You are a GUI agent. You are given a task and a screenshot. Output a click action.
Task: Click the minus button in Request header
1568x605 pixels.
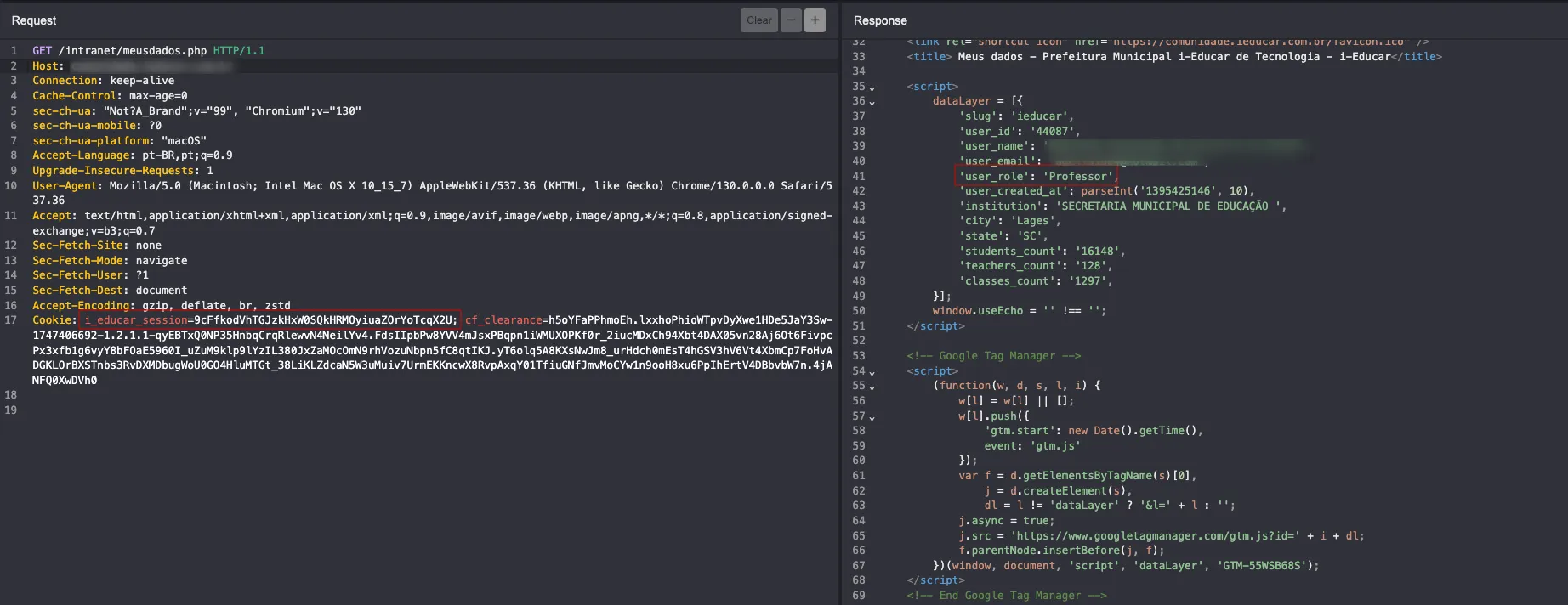tap(791, 20)
